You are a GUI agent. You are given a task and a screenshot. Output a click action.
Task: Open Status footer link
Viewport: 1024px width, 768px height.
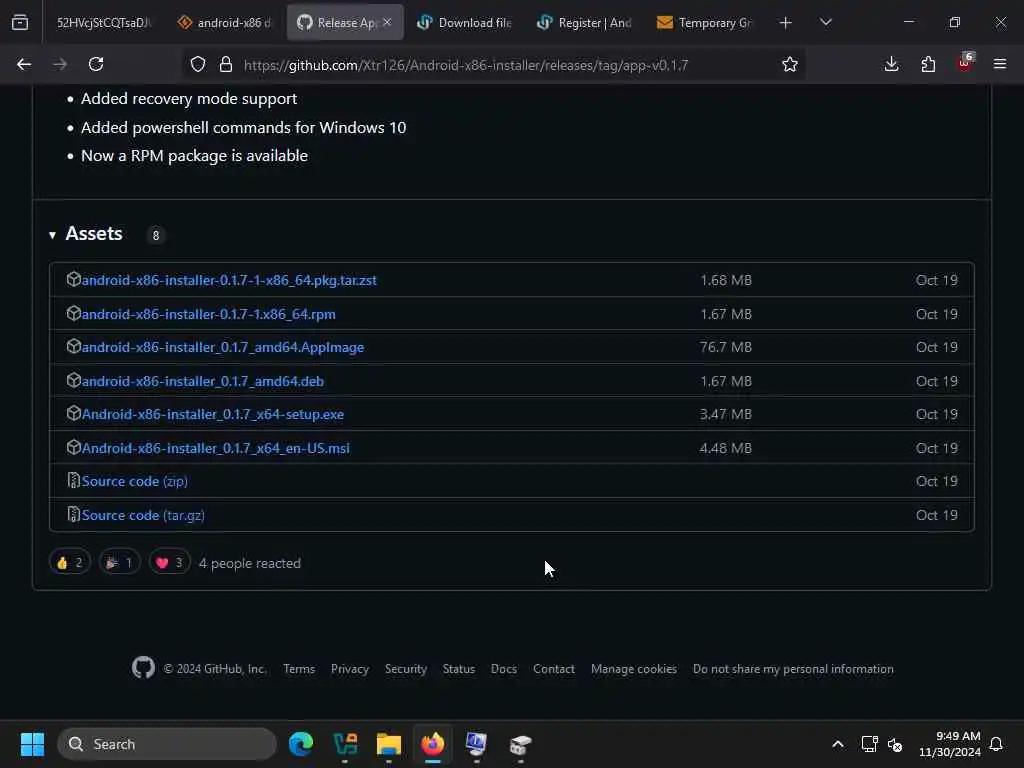[x=458, y=669]
